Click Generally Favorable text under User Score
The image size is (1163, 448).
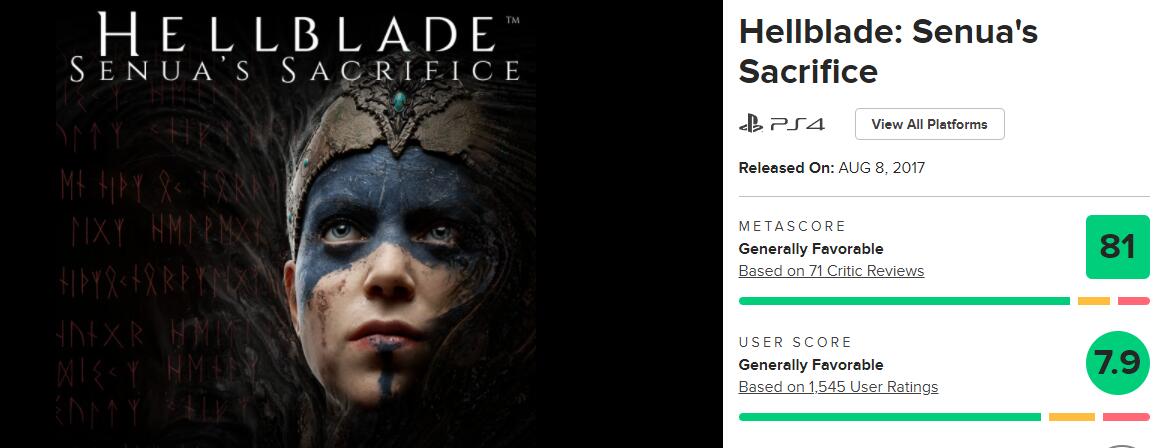[x=810, y=365]
